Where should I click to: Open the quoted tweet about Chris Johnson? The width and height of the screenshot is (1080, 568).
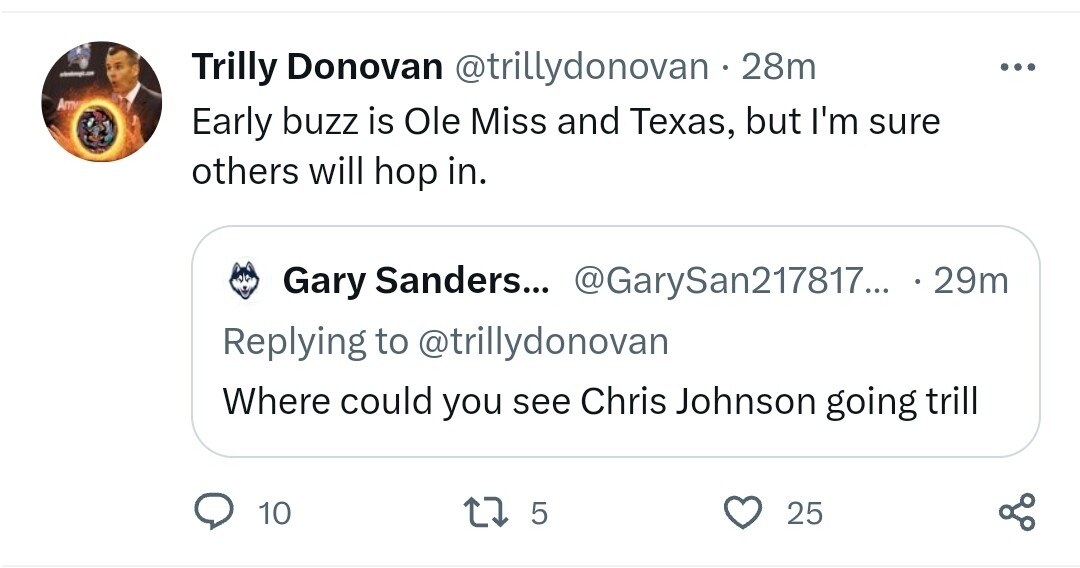[x=600, y=401]
